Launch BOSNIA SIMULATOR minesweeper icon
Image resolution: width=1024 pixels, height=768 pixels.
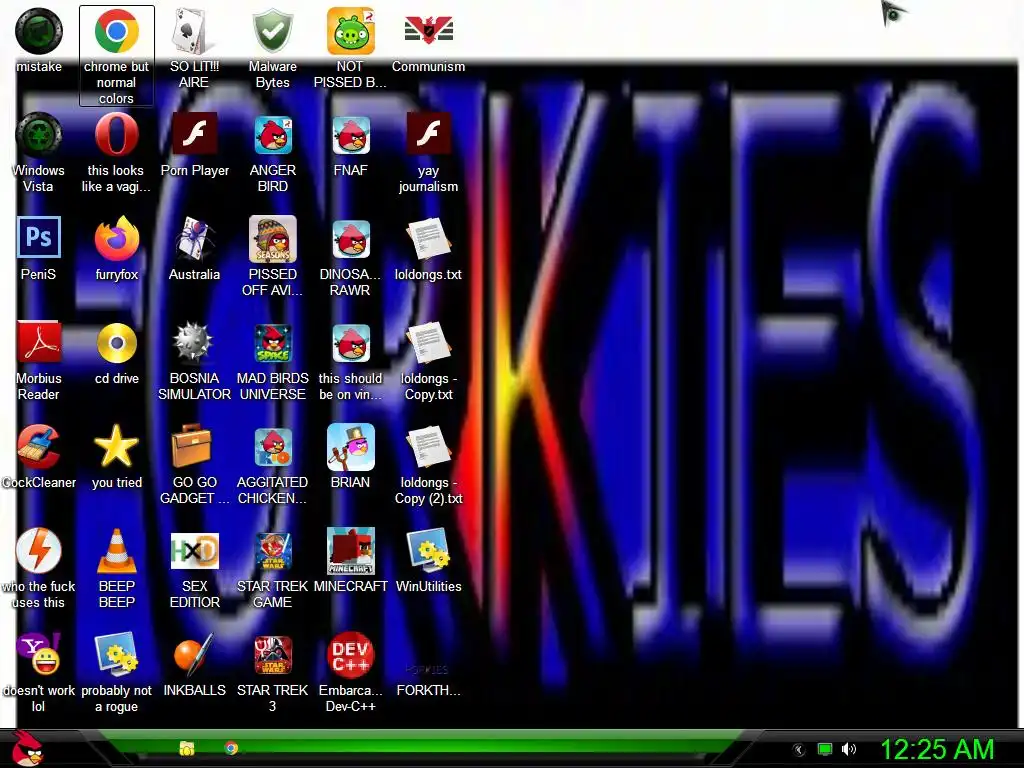[193, 343]
